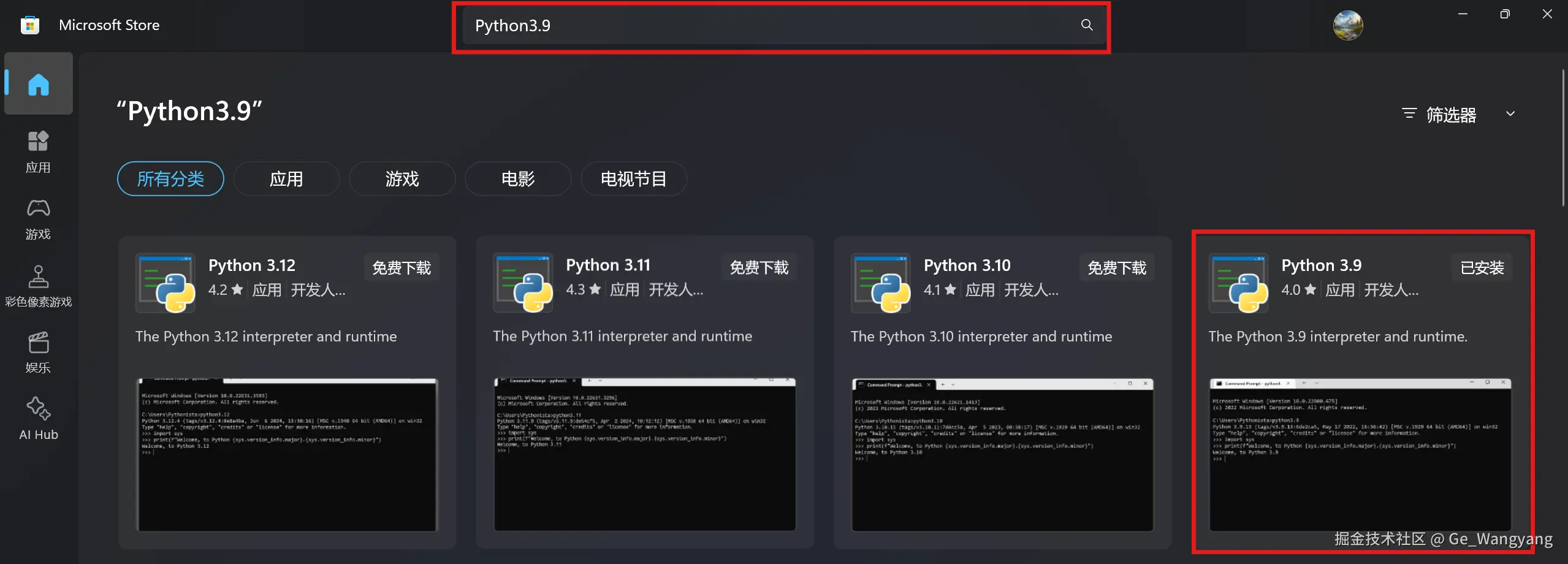The width and height of the screenshot is (1568, 564).
Task: Click the search magnifier icon
Action: [x=1086, y=25]
